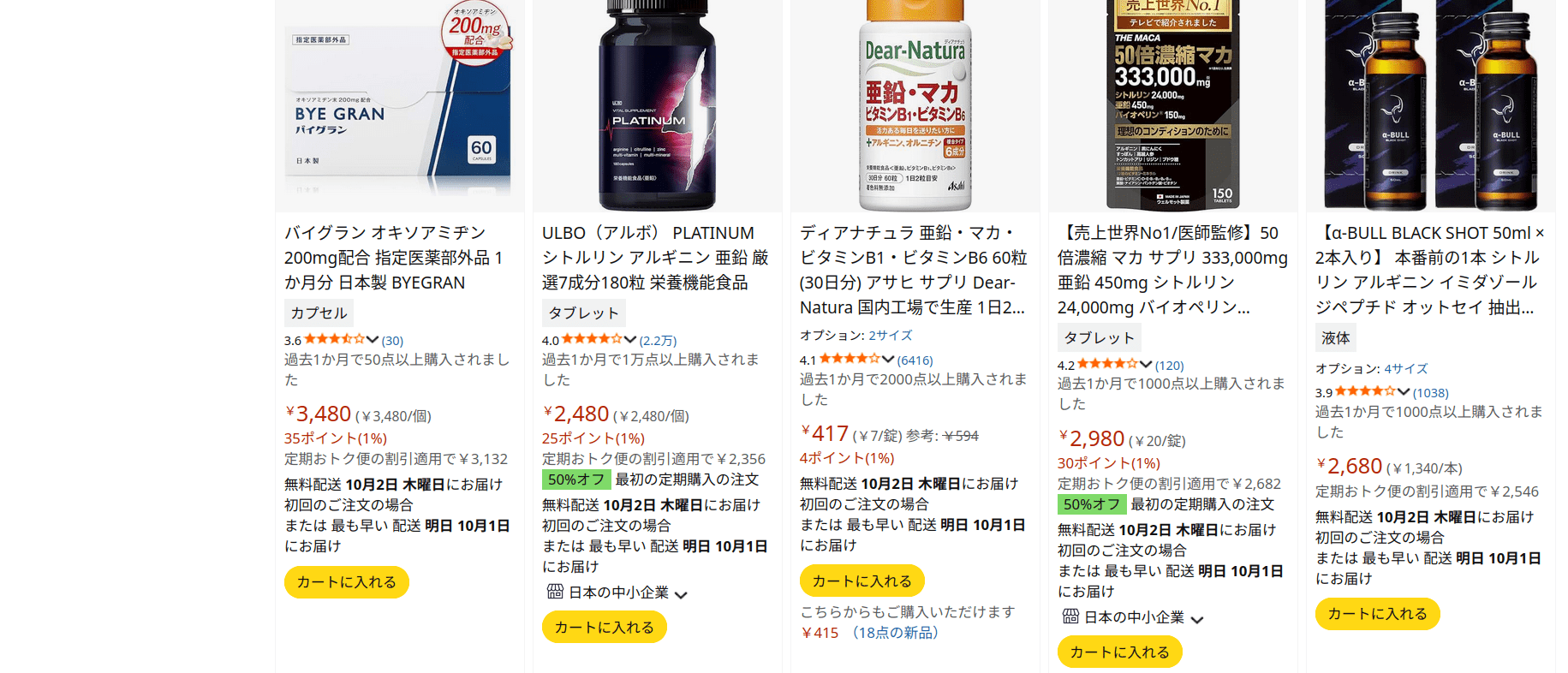Click the star rating of the BYE GRAN product
Viewport: 1568px width, 673px height.
335,340
